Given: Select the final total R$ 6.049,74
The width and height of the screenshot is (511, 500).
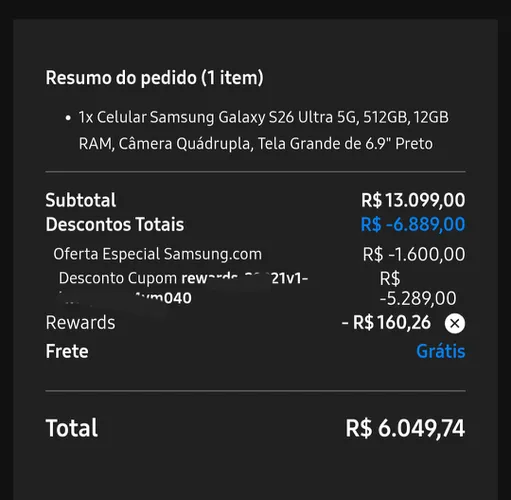Looking at the screenshot, I should point(405,428).
